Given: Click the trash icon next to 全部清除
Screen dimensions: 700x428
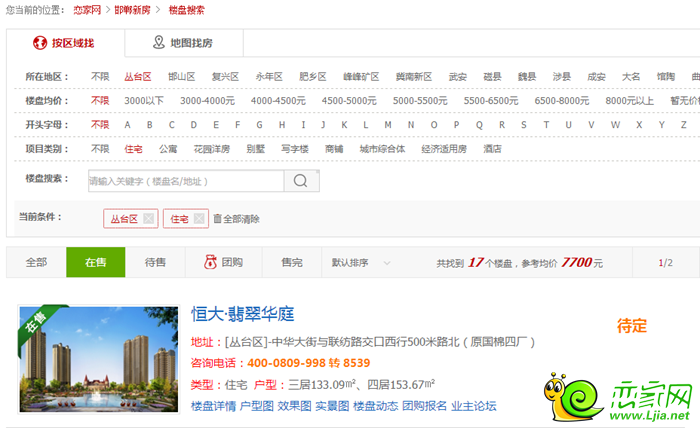Looking at the screenshot, I should pyautogui.click(x=217, y=219).
